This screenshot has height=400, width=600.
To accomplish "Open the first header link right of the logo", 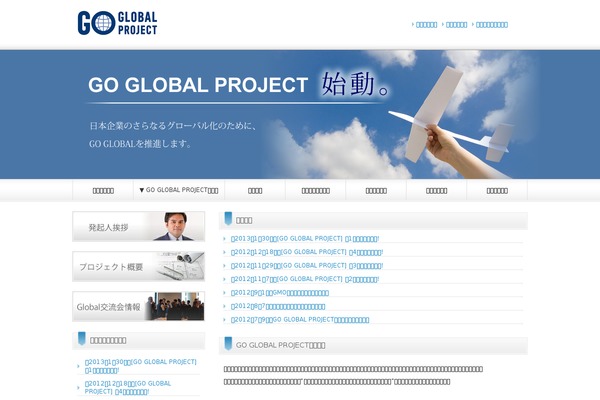I will click(x=426, y=25).
